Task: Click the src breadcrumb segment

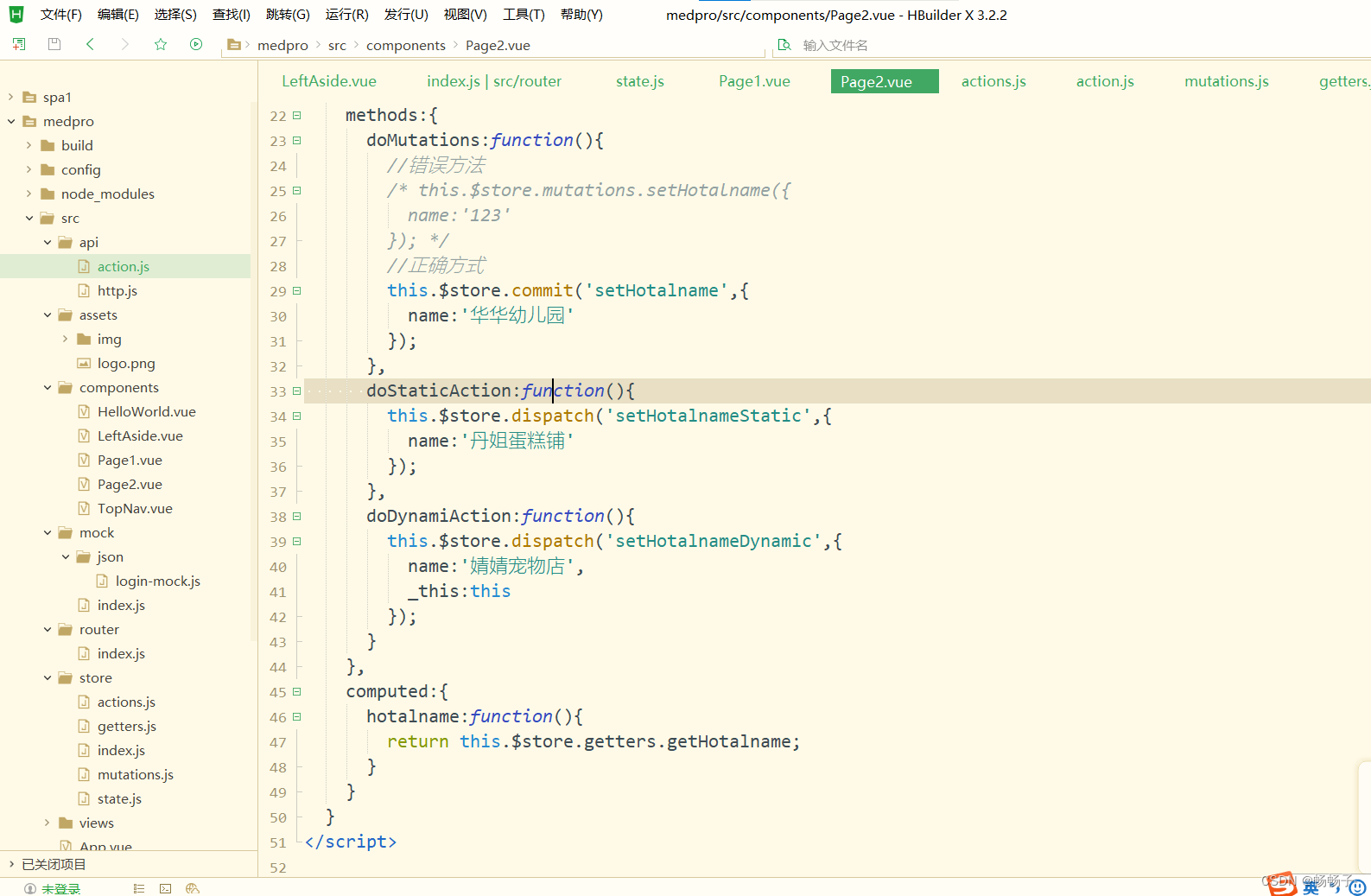Action: pos(337,45)
